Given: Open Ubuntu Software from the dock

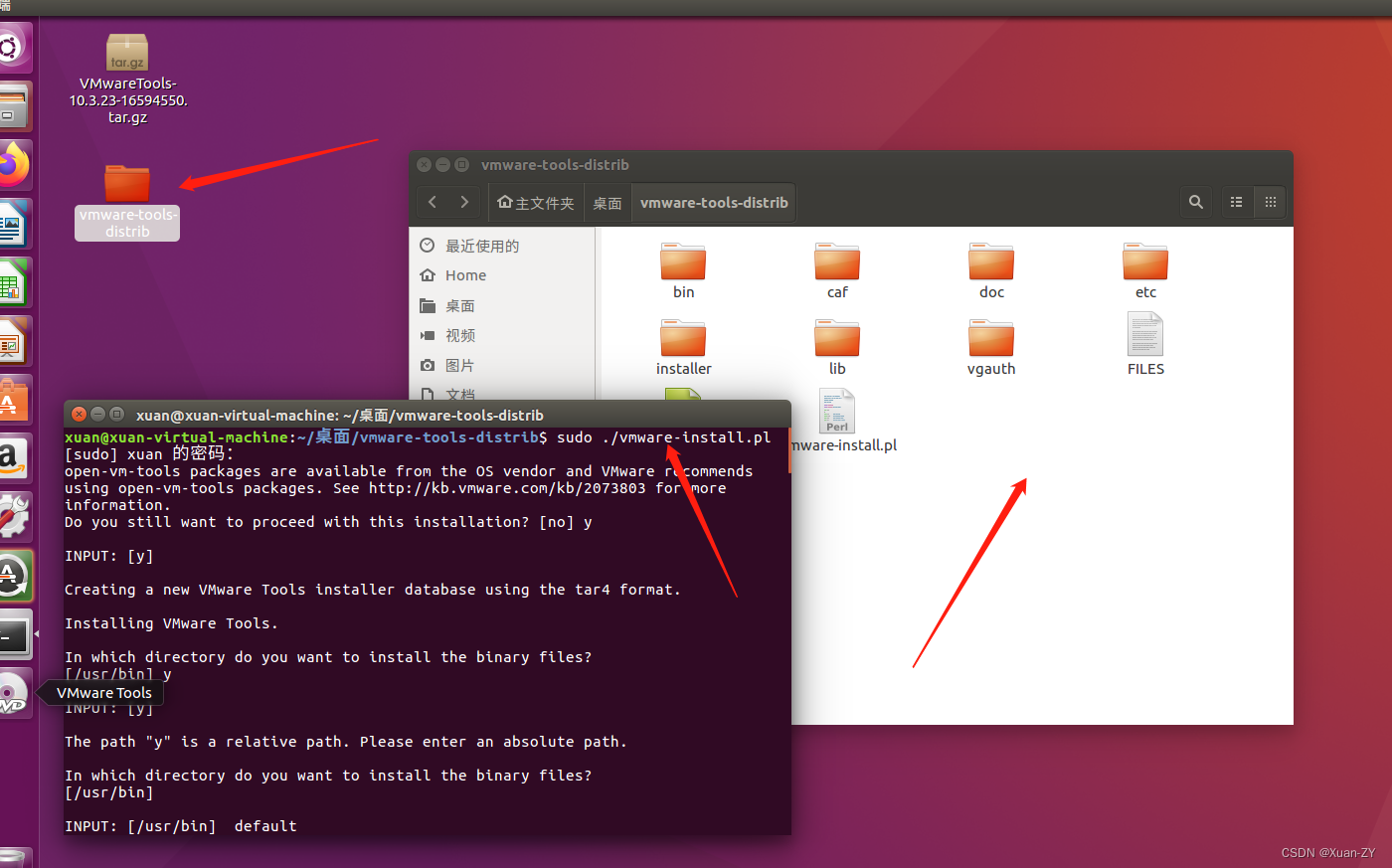Looking at the screenshot, I should (x=14, y=400).
